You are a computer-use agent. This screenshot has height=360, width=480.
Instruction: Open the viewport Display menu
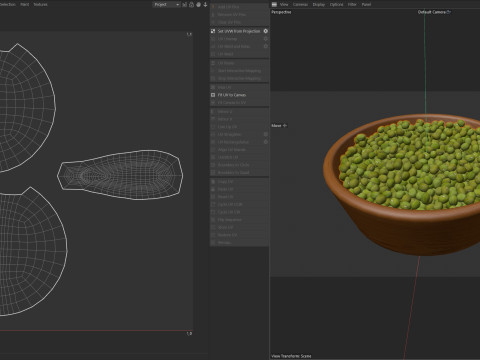(x=319, y=5)
